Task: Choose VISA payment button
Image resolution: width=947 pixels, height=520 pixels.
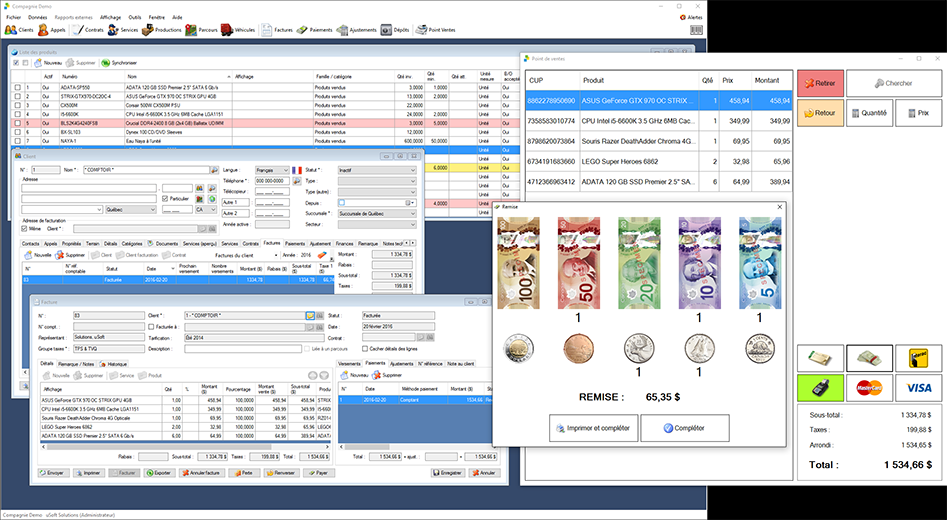Action: tap(918, 388)
